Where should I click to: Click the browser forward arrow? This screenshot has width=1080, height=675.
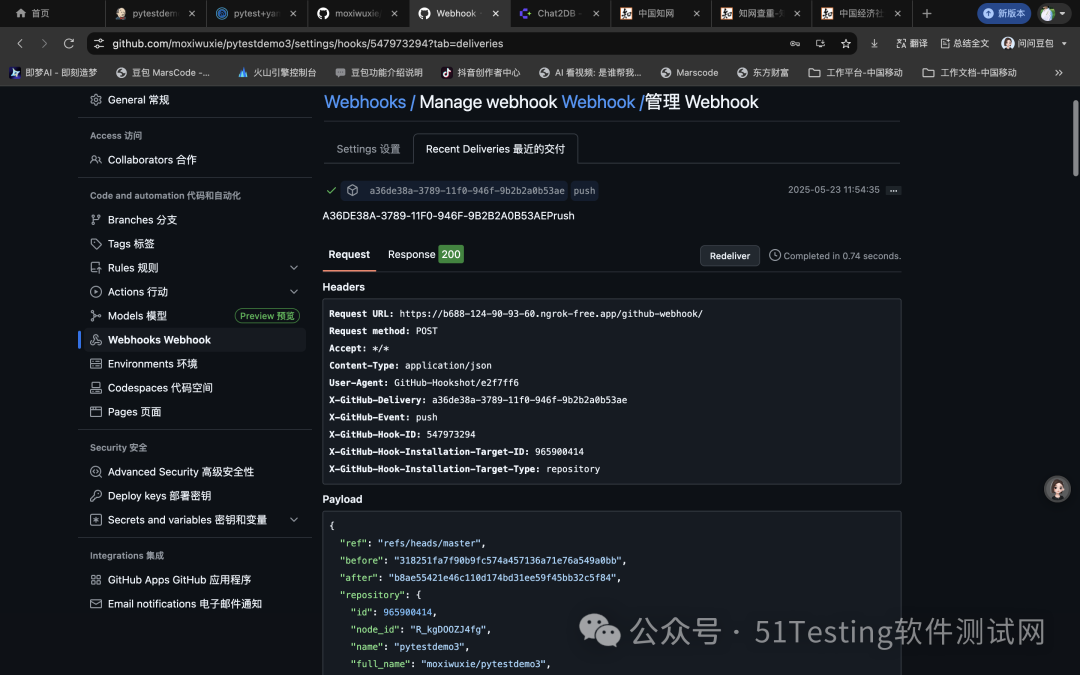pos(44,43)
